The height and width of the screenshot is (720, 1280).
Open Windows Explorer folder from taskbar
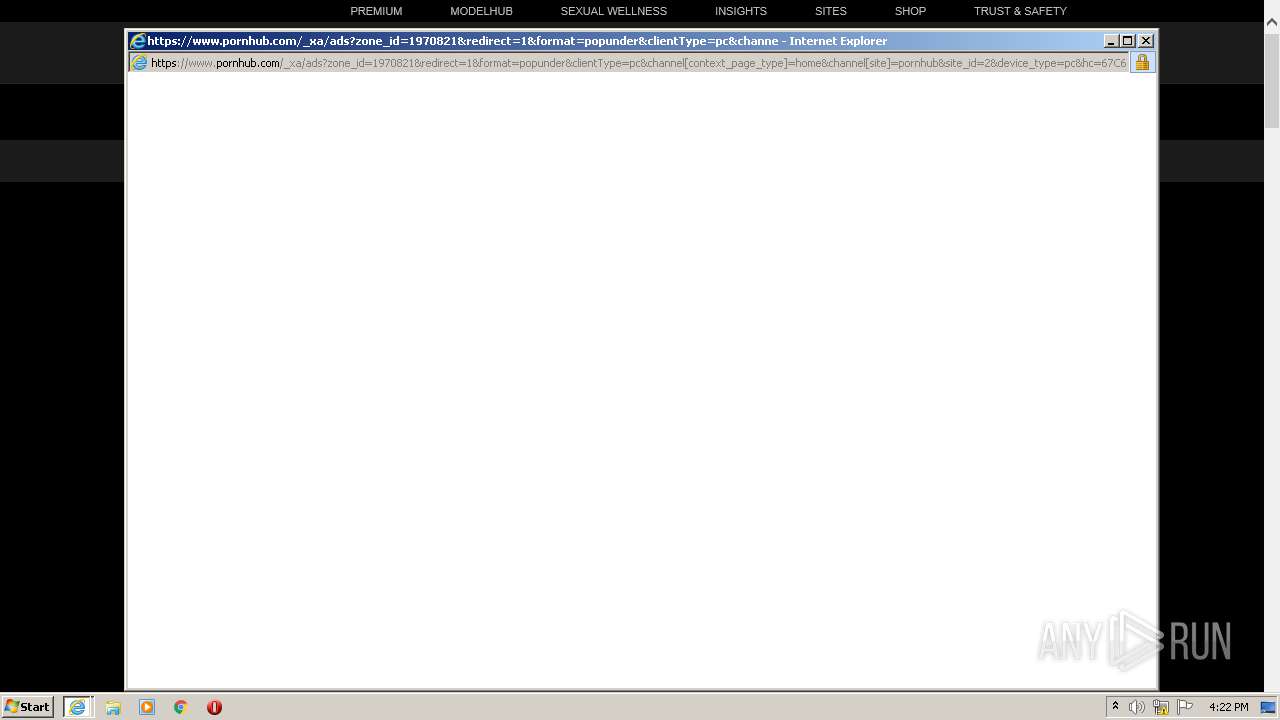113,707
